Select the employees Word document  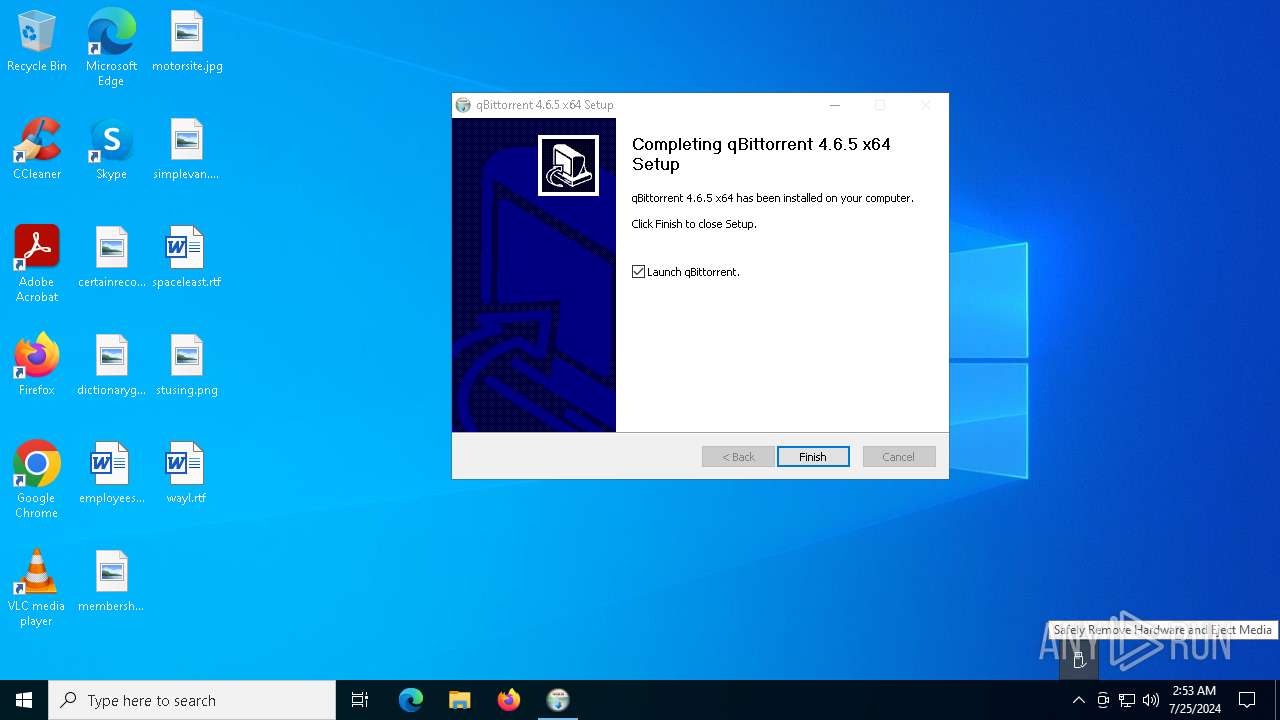point(111,474)
